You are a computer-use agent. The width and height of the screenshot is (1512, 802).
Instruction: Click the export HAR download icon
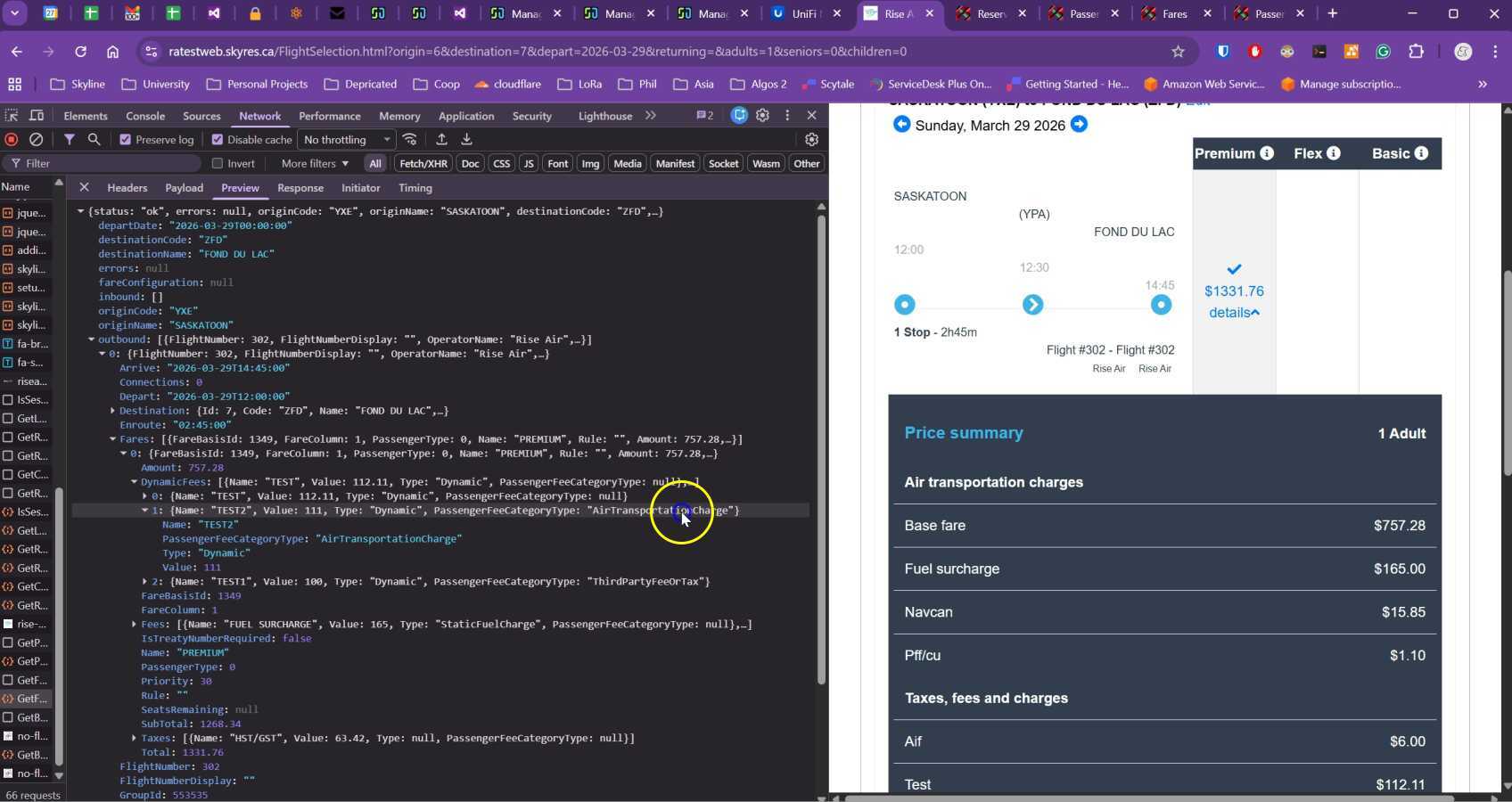coord(466,140)
